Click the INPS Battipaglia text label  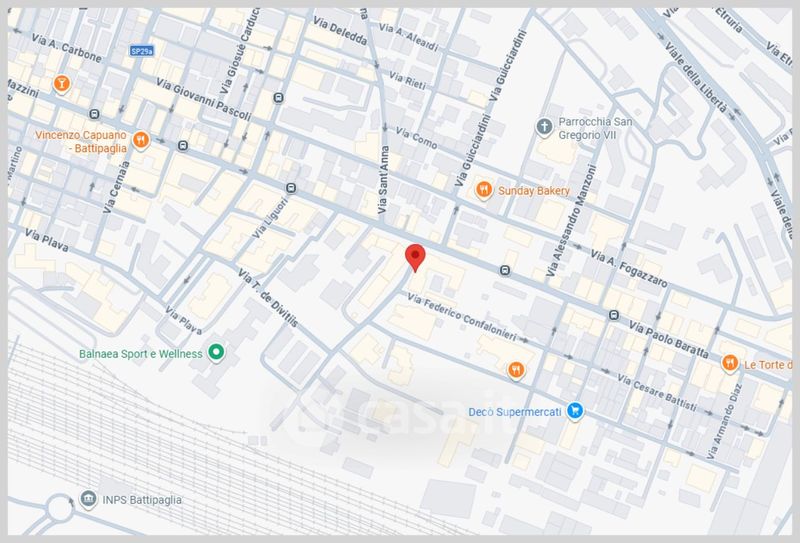[x=145, y=500]
